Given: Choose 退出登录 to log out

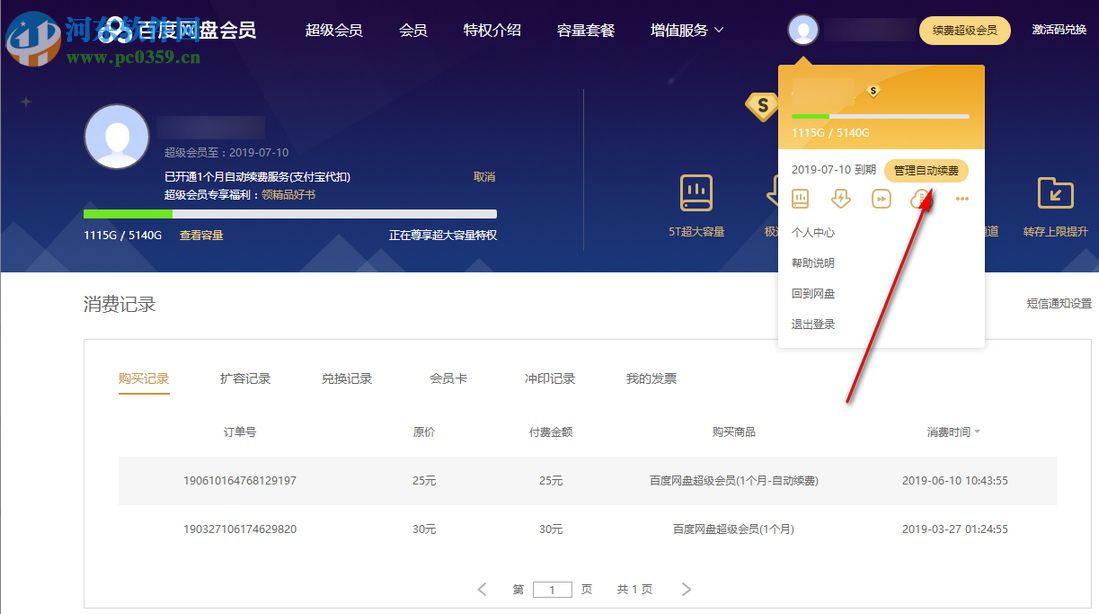Looking at the screenshot, I should point(816,322).
